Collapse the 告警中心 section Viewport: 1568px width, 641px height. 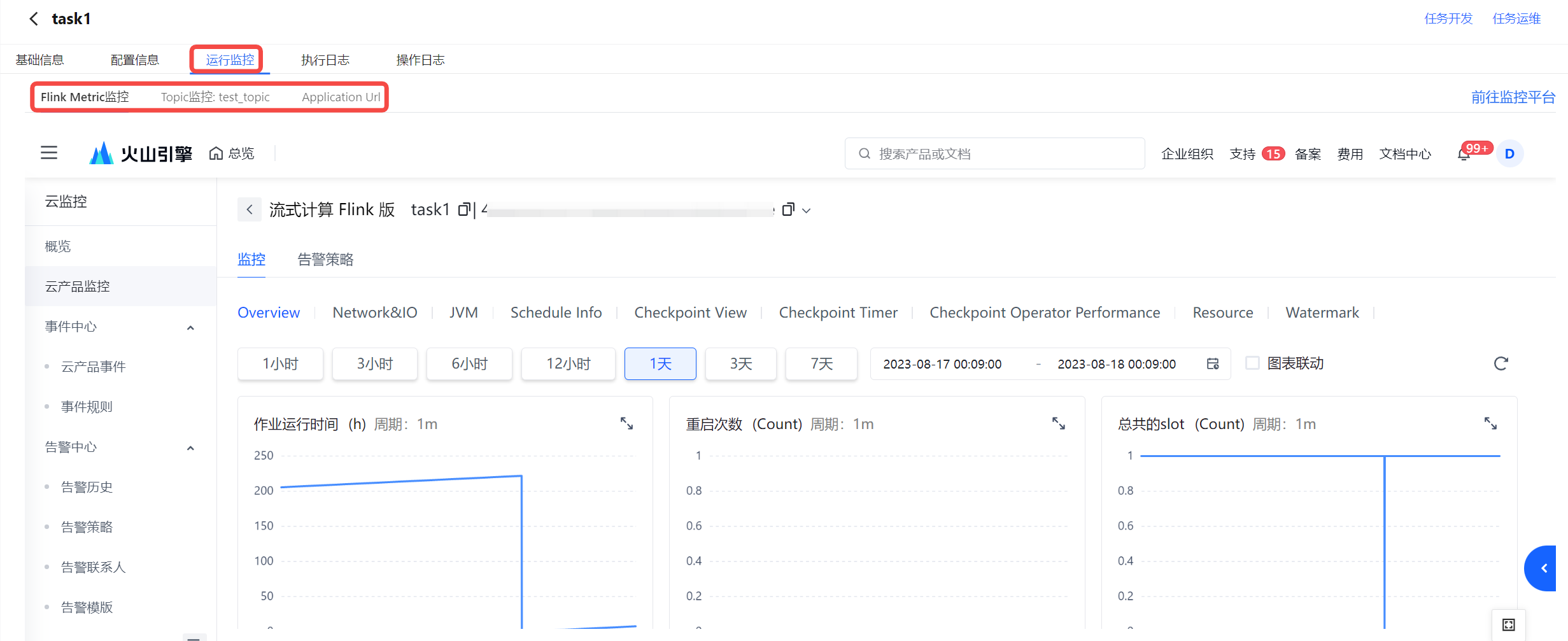click(190, 447)
